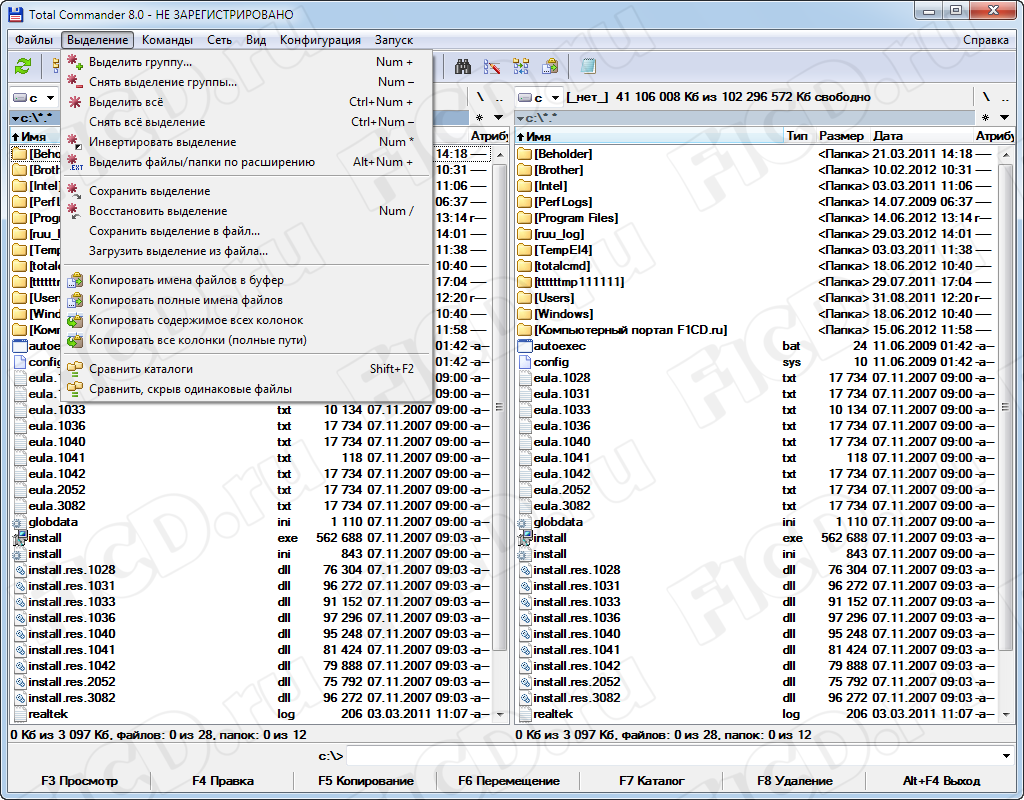Choose 'Копировать полные имена файлов'
This screenshot has width=1024, height=800.
tap(247, 300)
